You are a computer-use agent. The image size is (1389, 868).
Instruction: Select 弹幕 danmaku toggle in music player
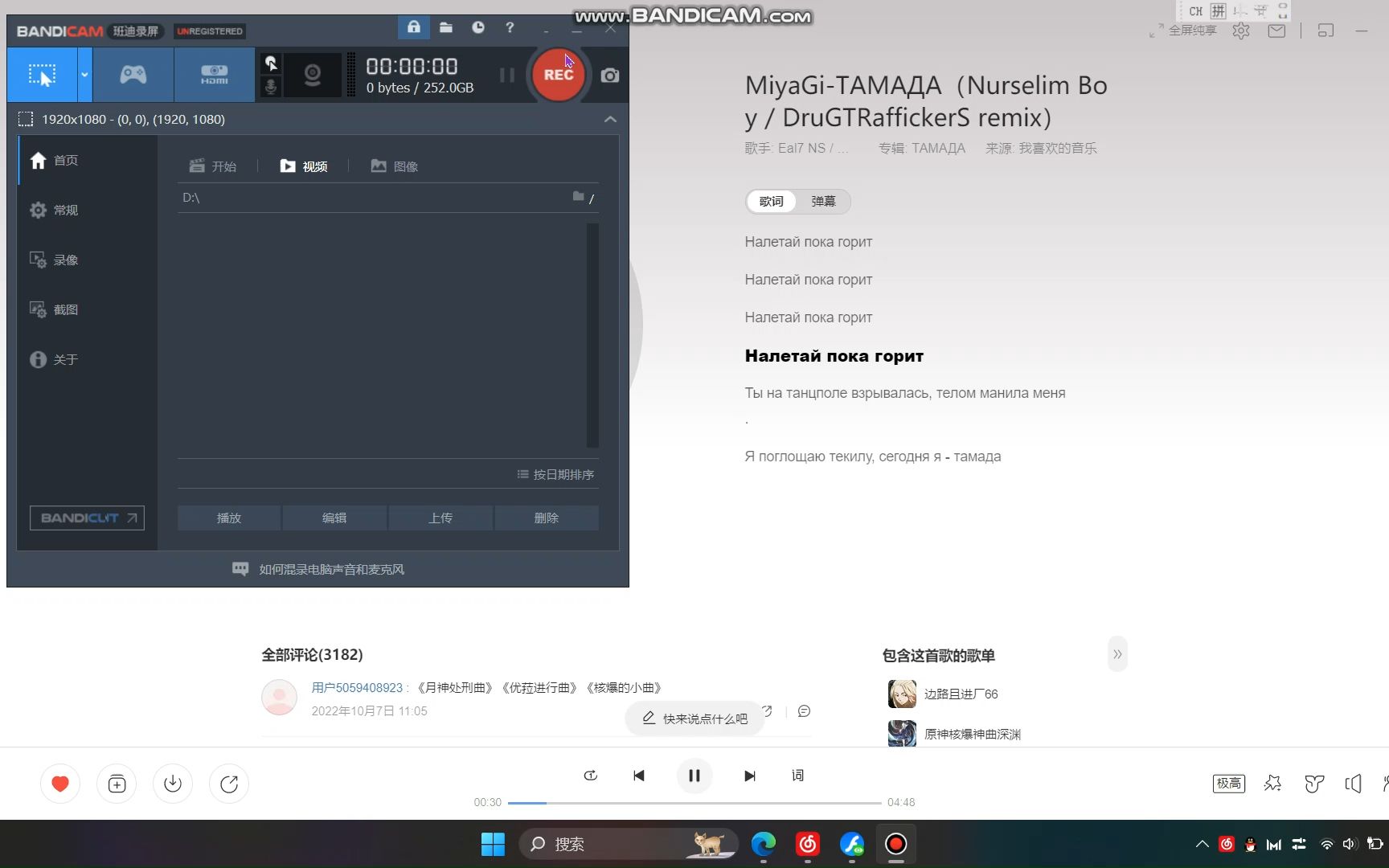(823, 201)
